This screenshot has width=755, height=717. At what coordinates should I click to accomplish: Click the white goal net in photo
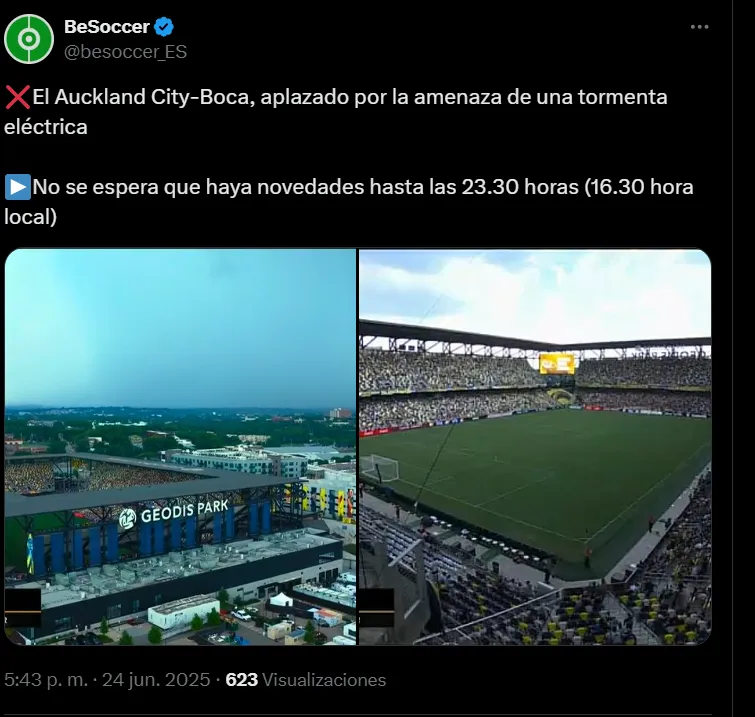click(382, 468)
